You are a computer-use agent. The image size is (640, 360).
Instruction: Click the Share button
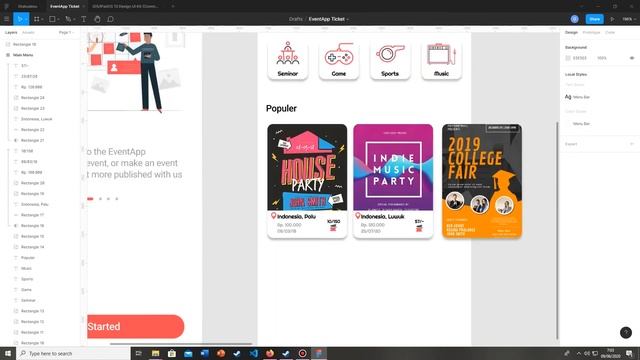[x=595, y=19]
